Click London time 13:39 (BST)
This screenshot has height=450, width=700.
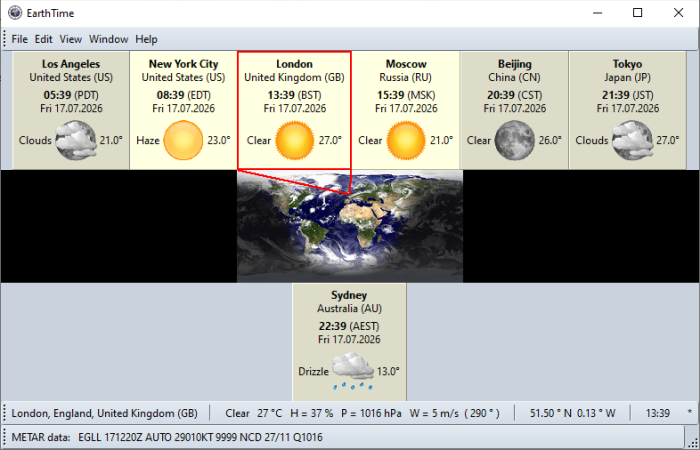(295, 95)
